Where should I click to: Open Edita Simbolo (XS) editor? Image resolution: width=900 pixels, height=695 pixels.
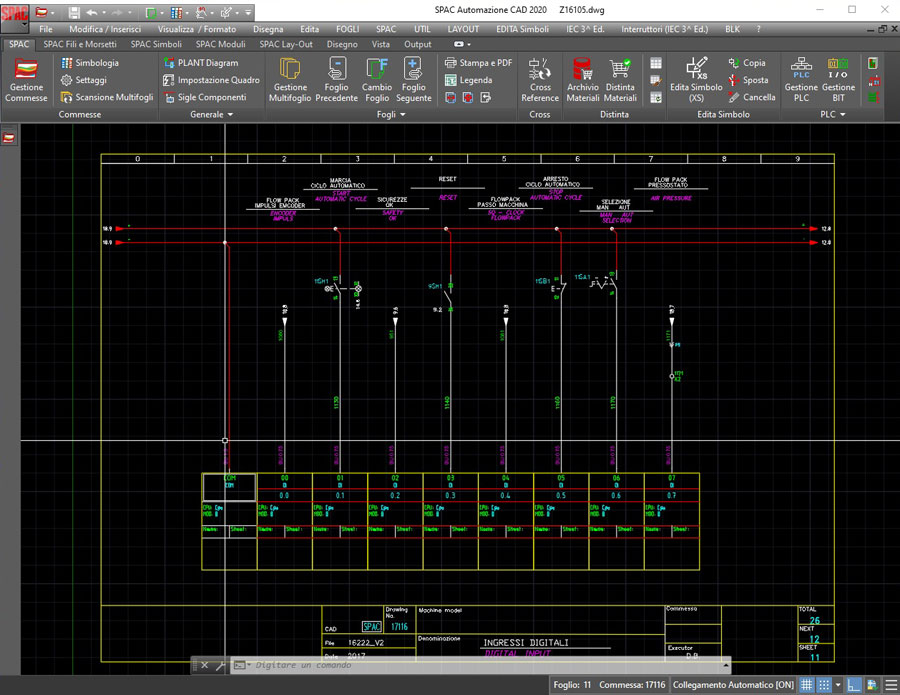(x=696, y=79)
